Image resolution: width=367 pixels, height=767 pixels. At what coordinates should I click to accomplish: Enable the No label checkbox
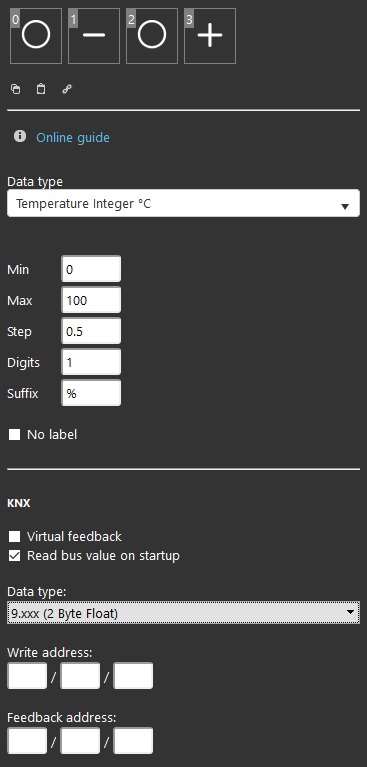click(x=15, y=434)
